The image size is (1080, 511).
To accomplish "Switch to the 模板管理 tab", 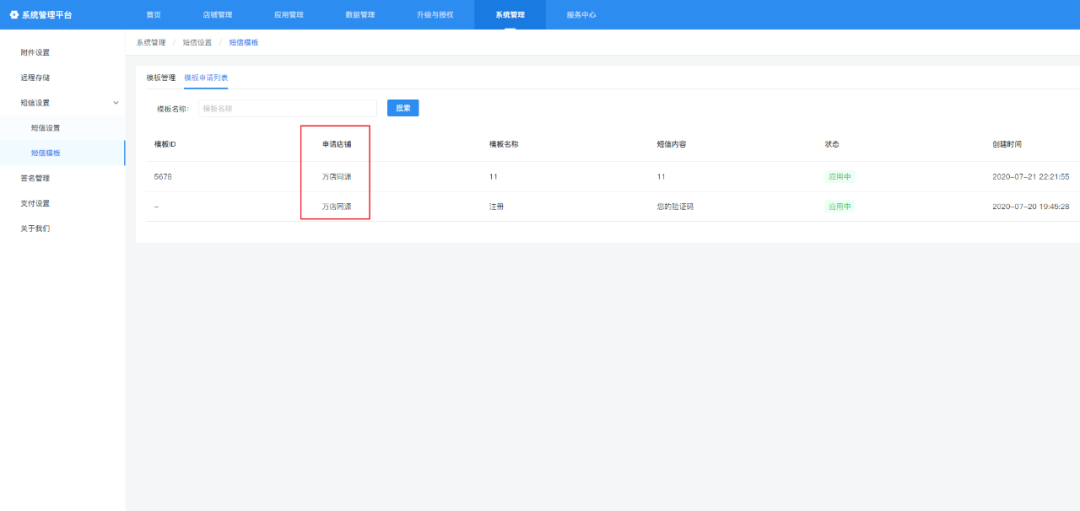I will pyautogui.click(x=161, y=78).
